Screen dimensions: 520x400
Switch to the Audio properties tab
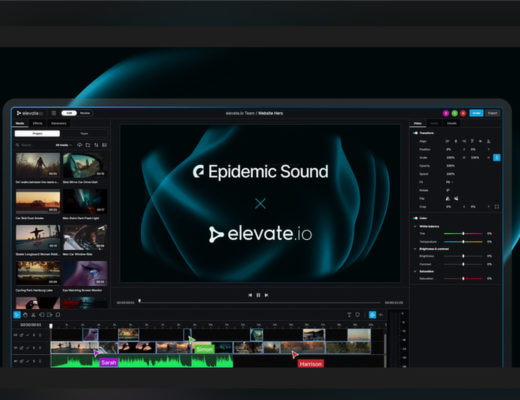434,123
